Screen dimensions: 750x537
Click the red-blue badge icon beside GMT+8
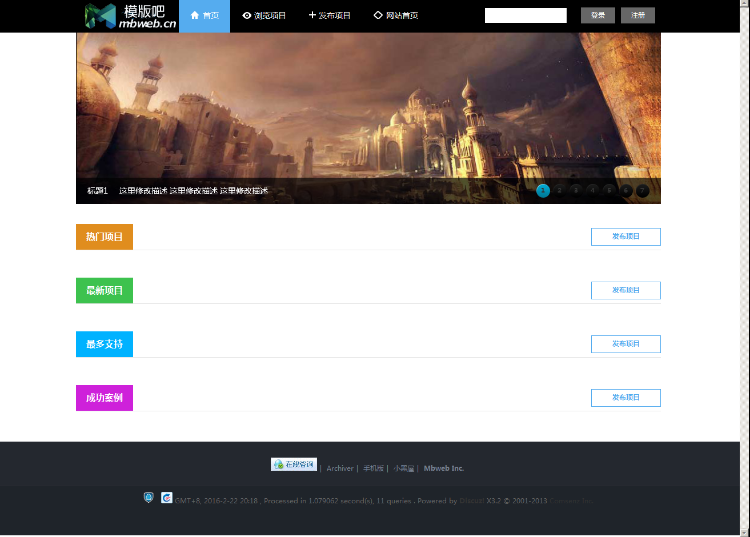point(166,498)
